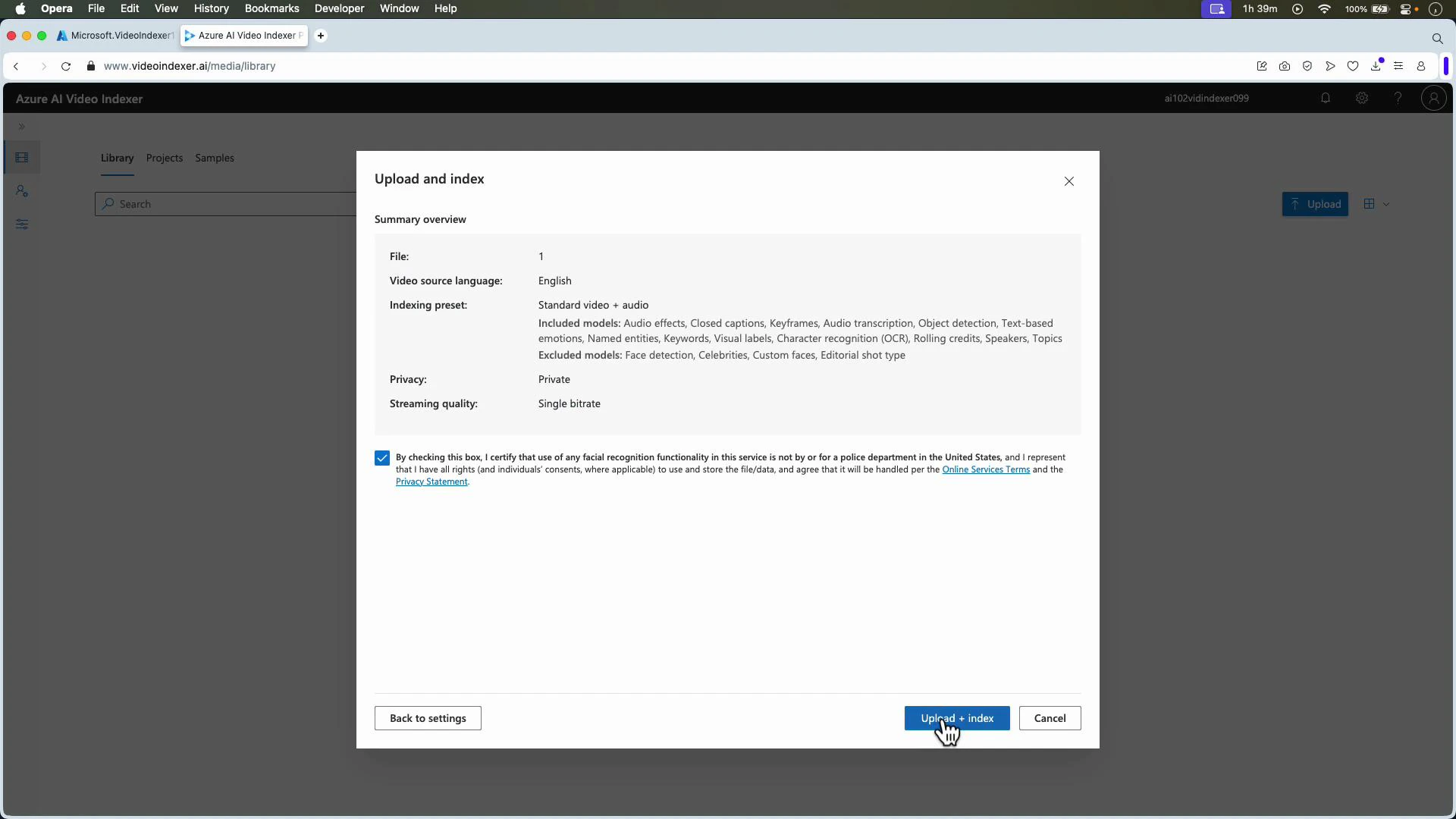Switch to the Projects tab

[x=164, y=158]
